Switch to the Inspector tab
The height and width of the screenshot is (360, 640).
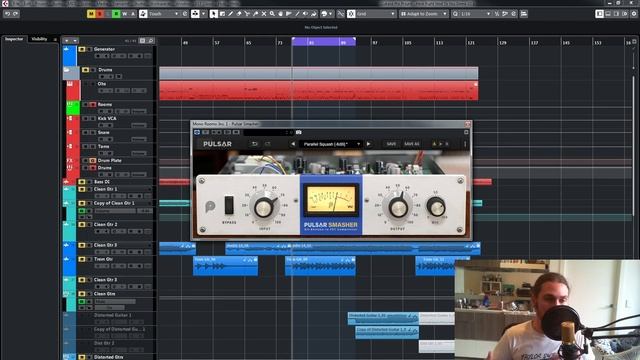(14, 39)
